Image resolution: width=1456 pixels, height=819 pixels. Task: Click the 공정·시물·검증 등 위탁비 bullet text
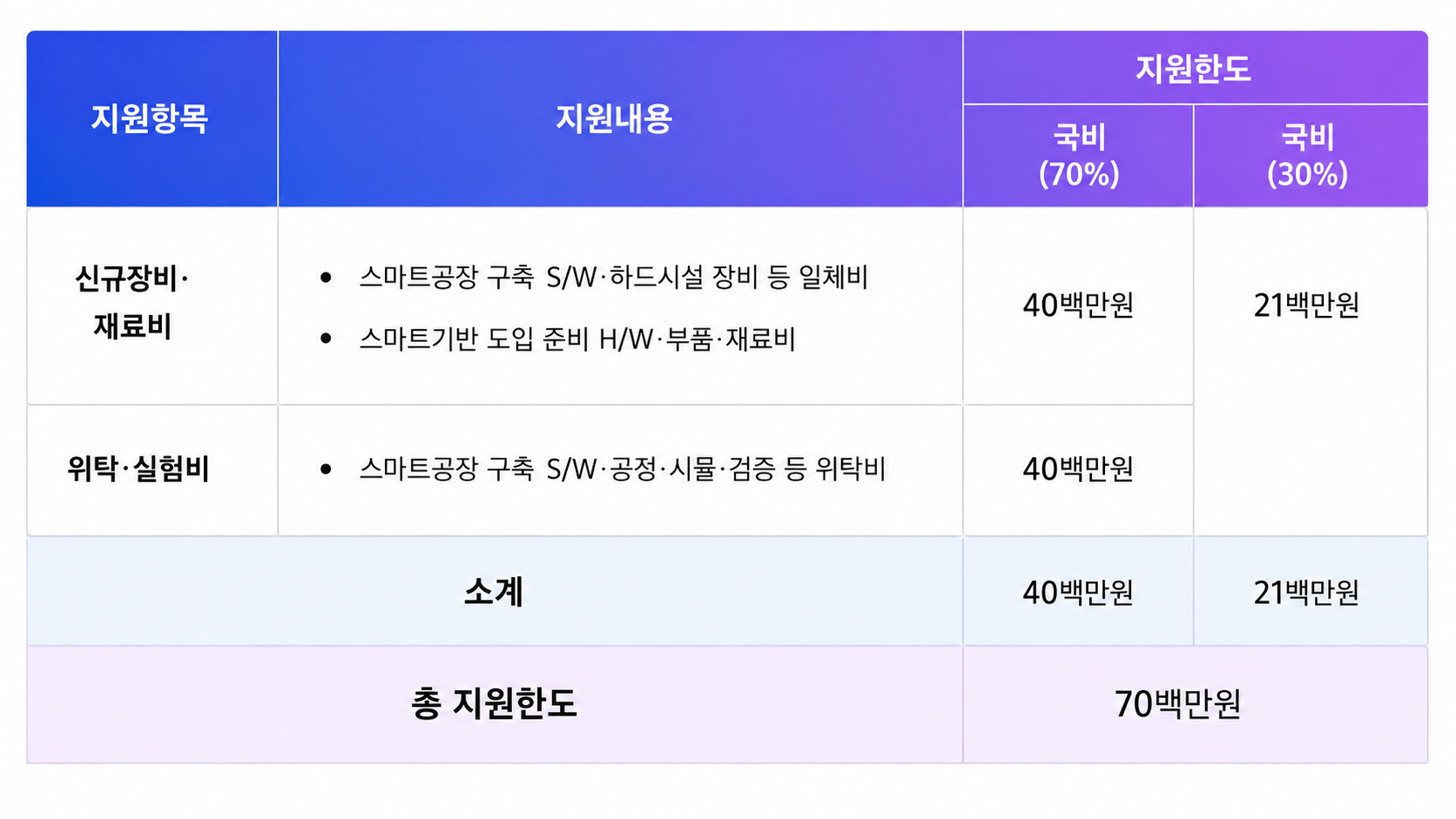point(623,469)
